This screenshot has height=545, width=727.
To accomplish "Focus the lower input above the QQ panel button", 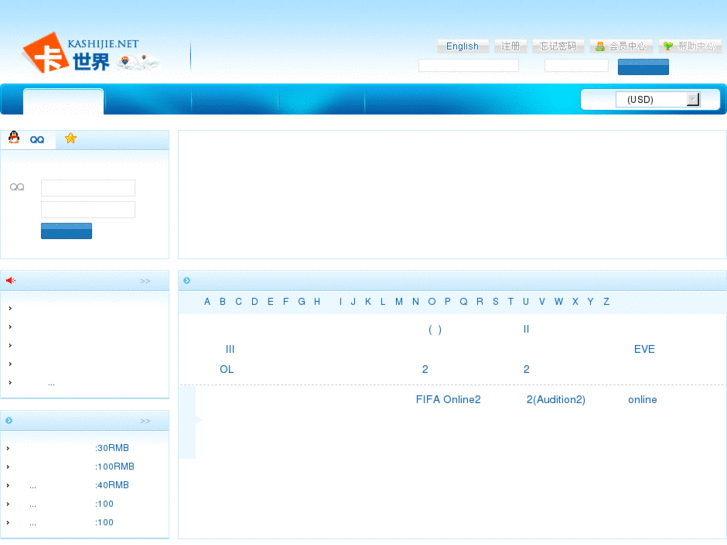I will [88, 209].
